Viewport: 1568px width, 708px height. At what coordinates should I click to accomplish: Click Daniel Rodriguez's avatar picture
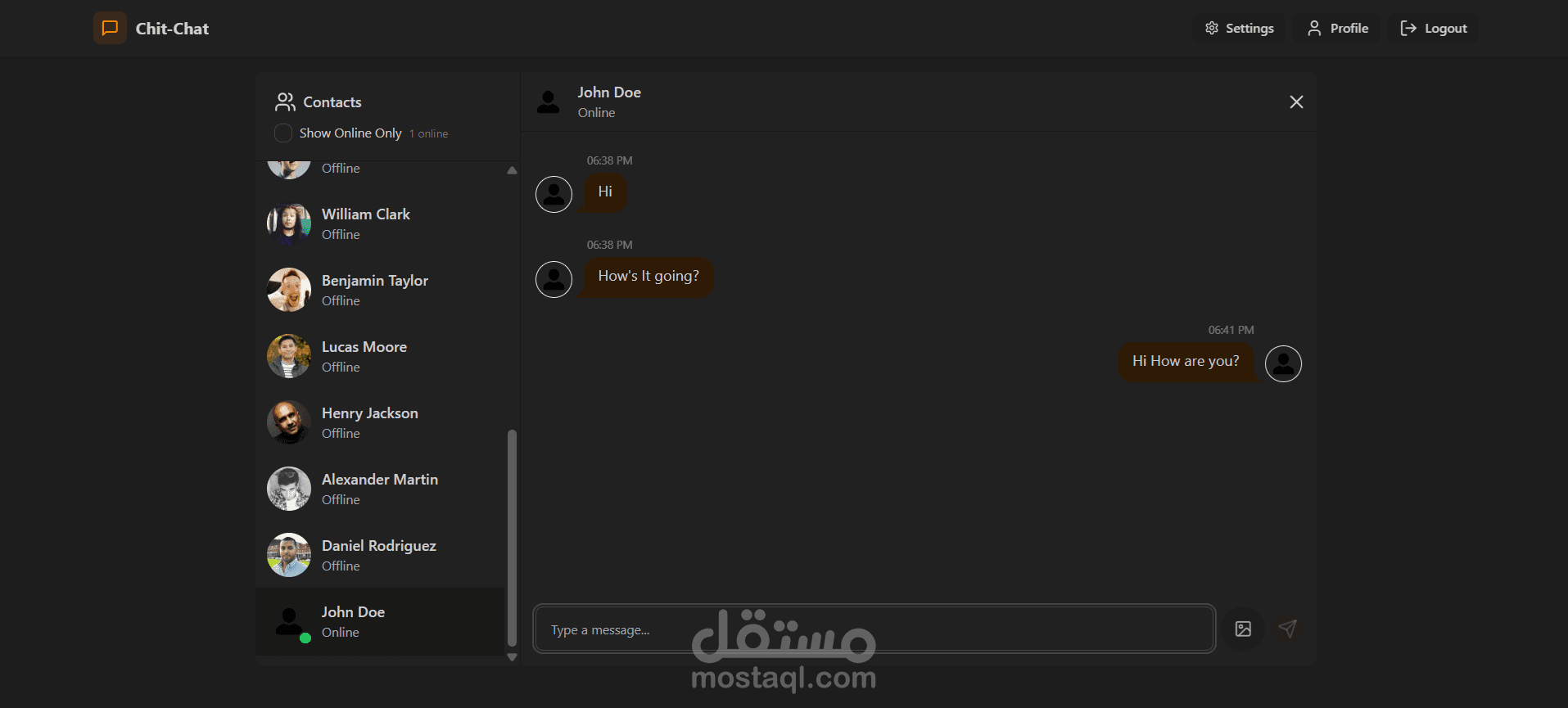[289, 556]
